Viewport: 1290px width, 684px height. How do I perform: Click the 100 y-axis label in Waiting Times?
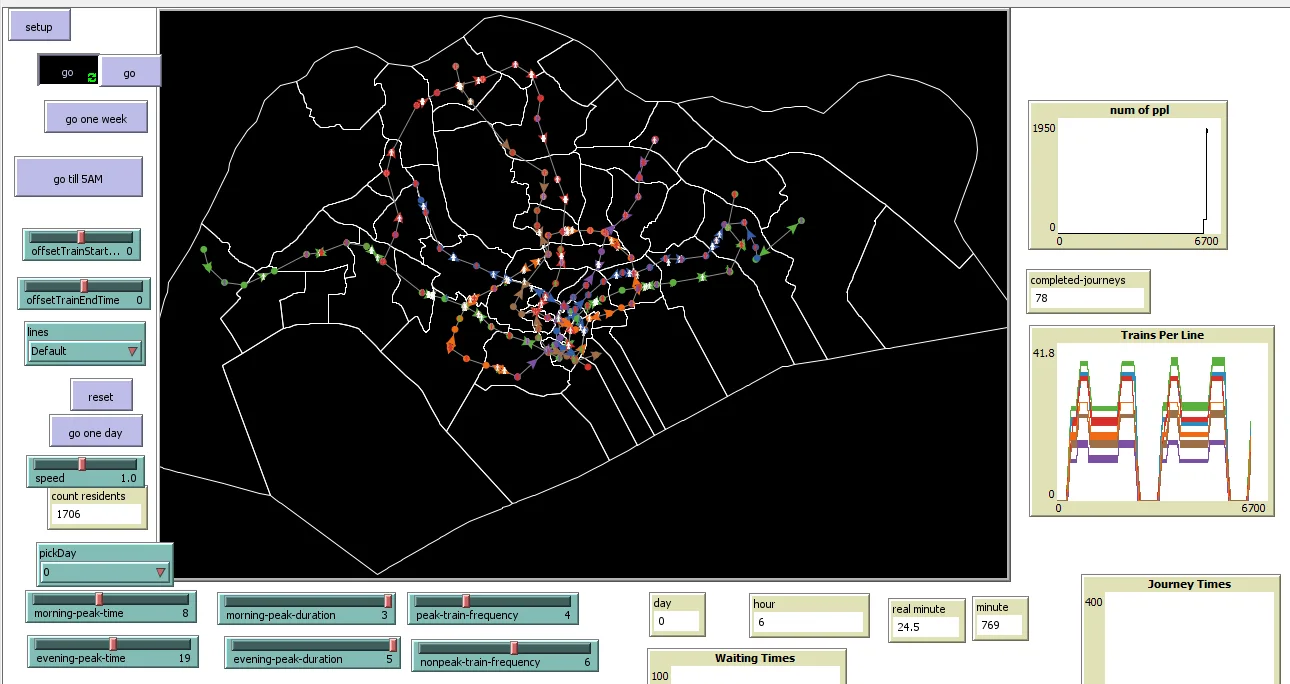660,677
